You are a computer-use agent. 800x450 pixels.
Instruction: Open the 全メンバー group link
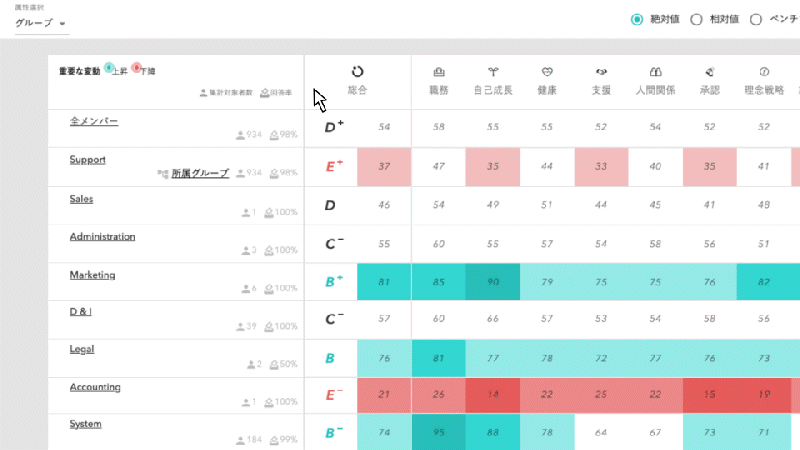(x=94, y=121)
